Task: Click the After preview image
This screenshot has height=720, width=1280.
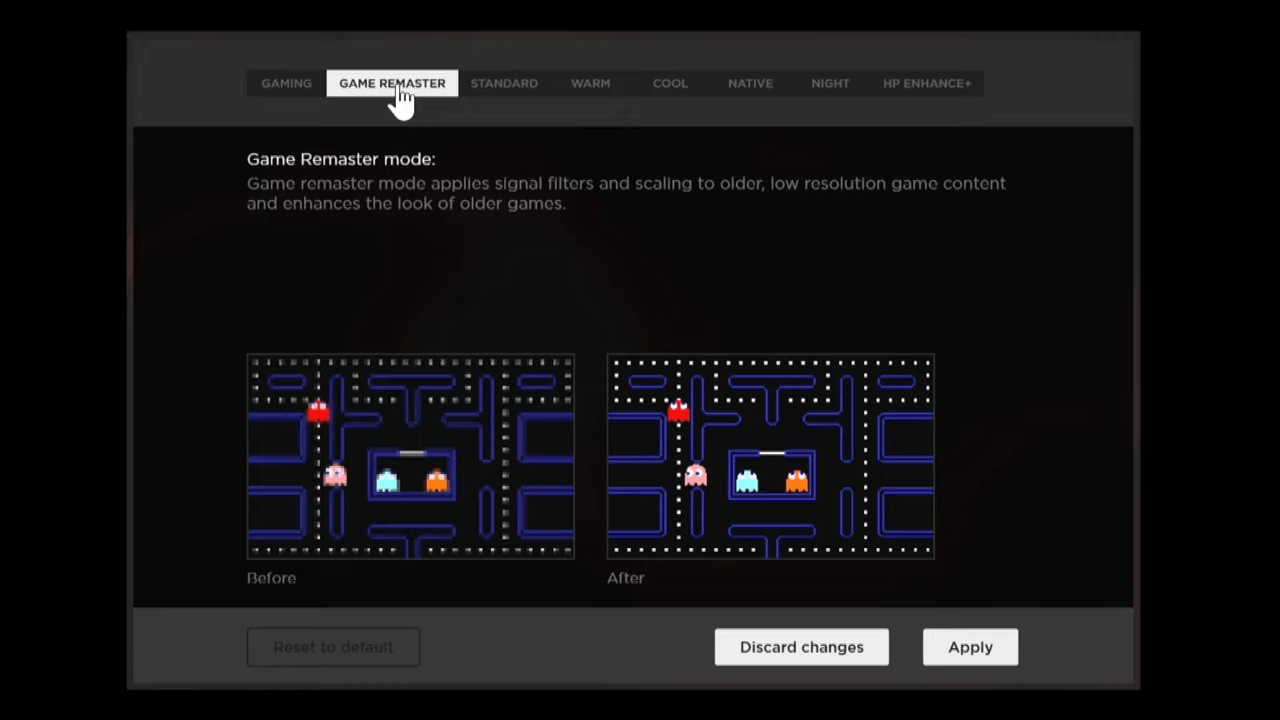Action: point(771,456)
